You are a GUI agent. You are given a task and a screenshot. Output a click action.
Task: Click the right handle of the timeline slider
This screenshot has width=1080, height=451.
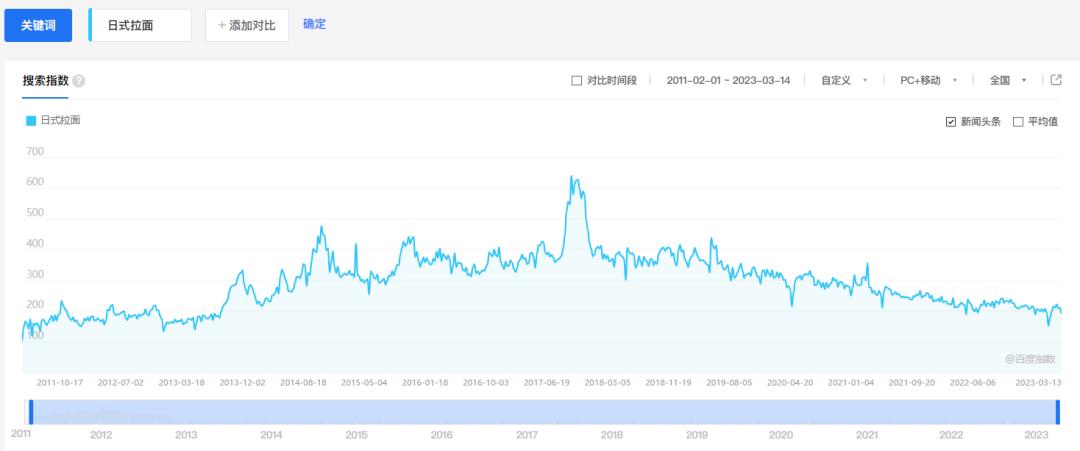[x=1057, y=411]
